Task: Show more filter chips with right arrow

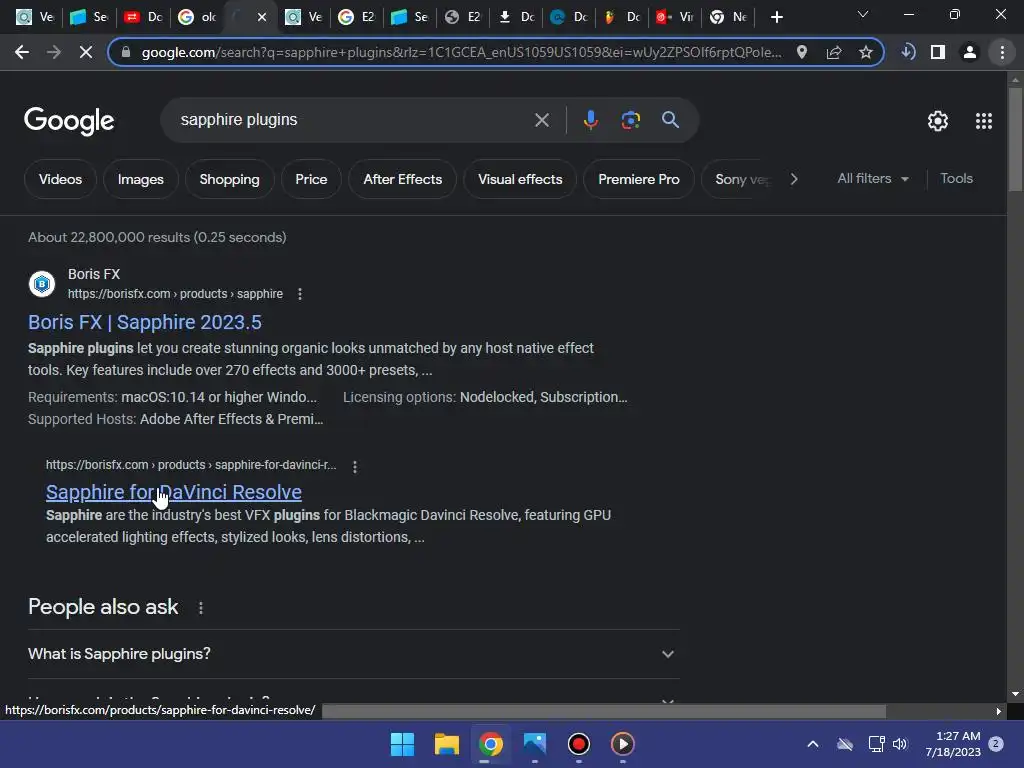Action: point(793,179)
